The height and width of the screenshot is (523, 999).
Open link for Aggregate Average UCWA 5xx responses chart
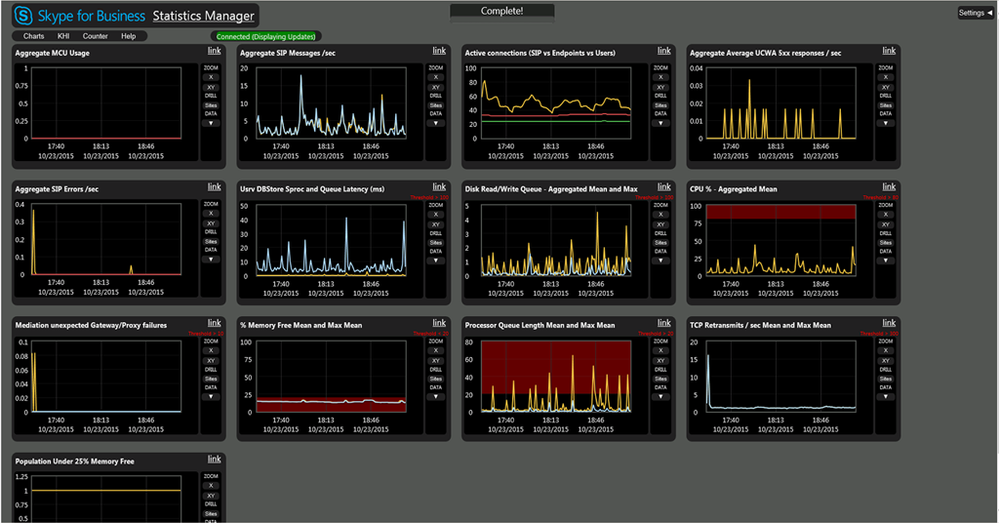click(x=889, y=51)
